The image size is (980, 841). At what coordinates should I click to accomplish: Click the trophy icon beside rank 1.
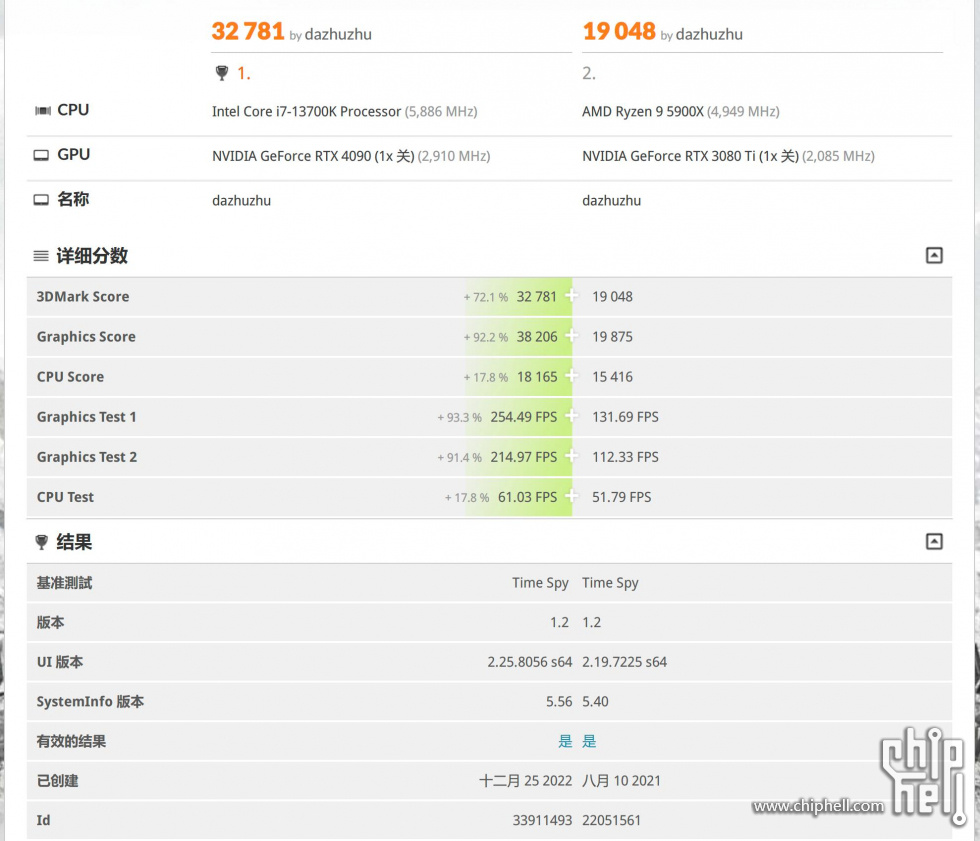pos(221,73)
